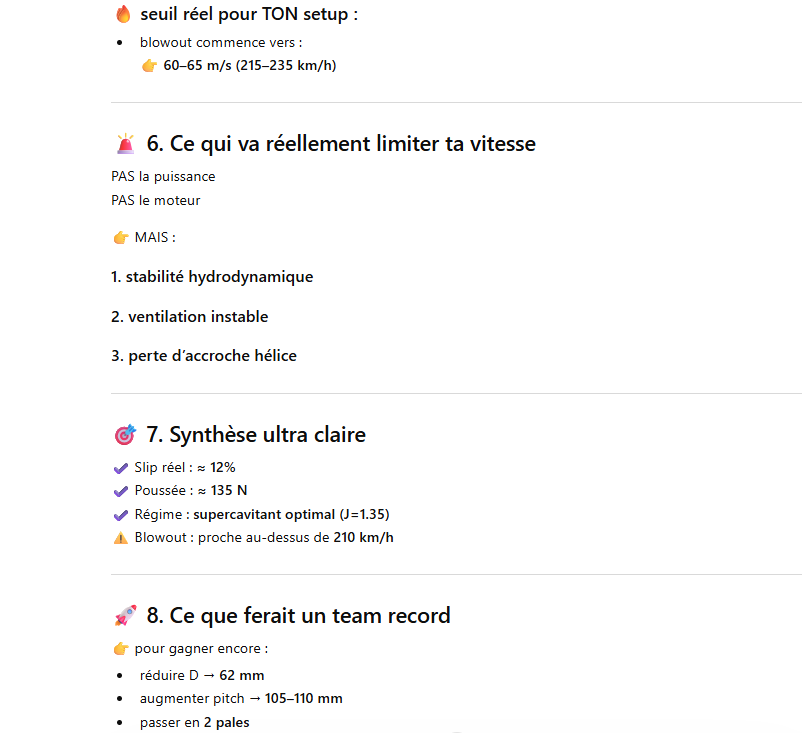This screenshot has width=808, height=733.
Task: Click the "réduire D → 62 mm" bullet
Action: [x=202, y=675]
